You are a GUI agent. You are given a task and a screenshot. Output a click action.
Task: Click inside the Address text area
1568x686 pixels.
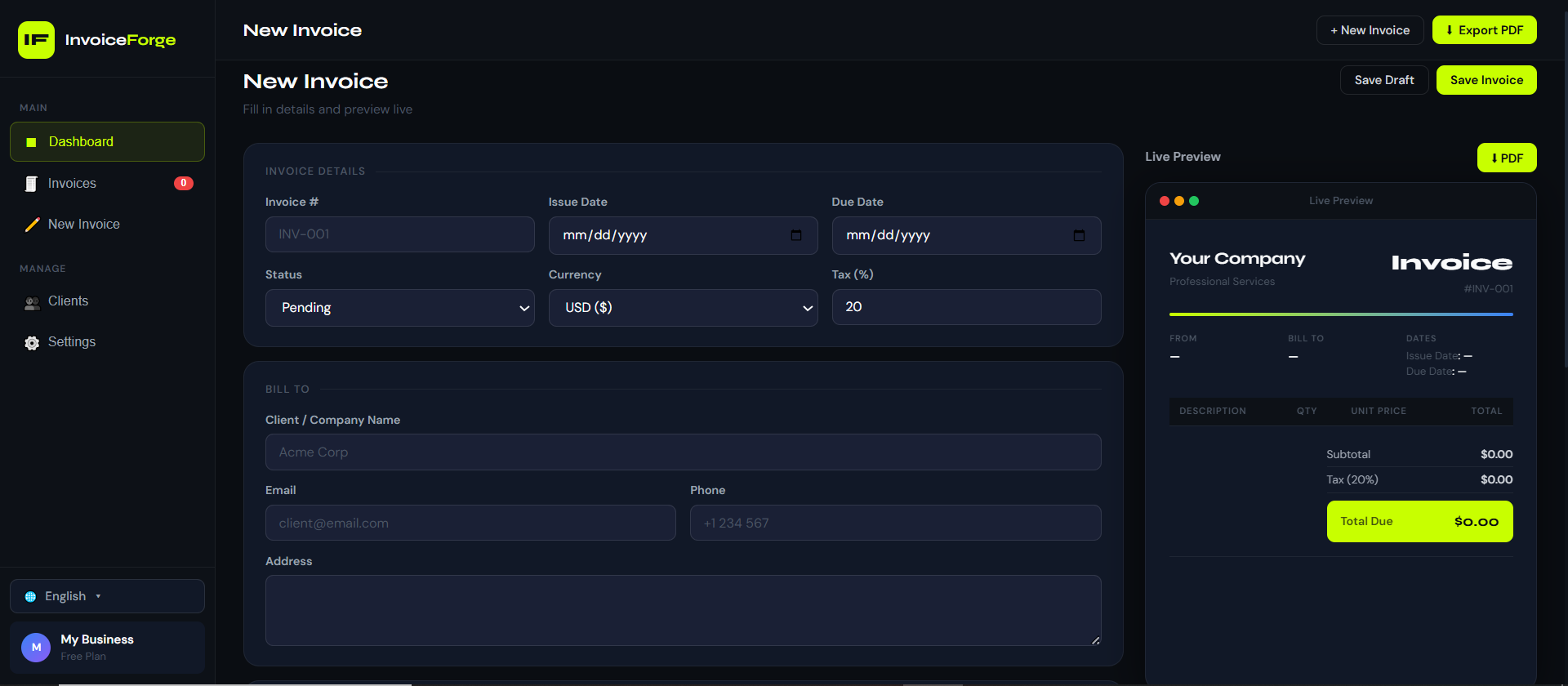pyautogui.click(x=684, y=611)
